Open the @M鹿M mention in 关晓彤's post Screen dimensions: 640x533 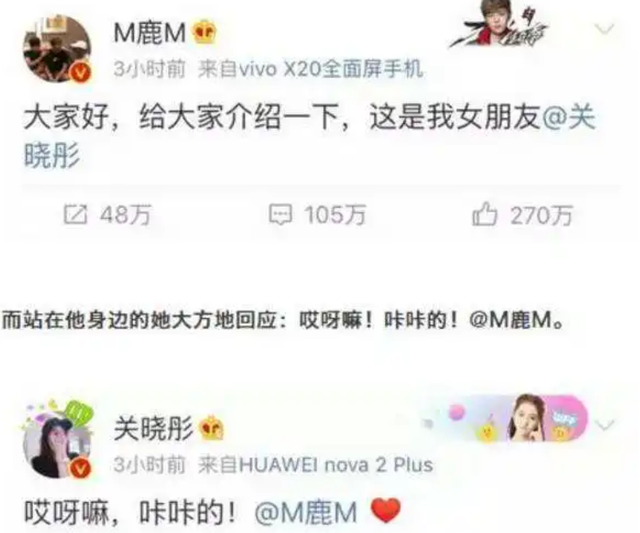pyautogui.click(x=306, y=512)
